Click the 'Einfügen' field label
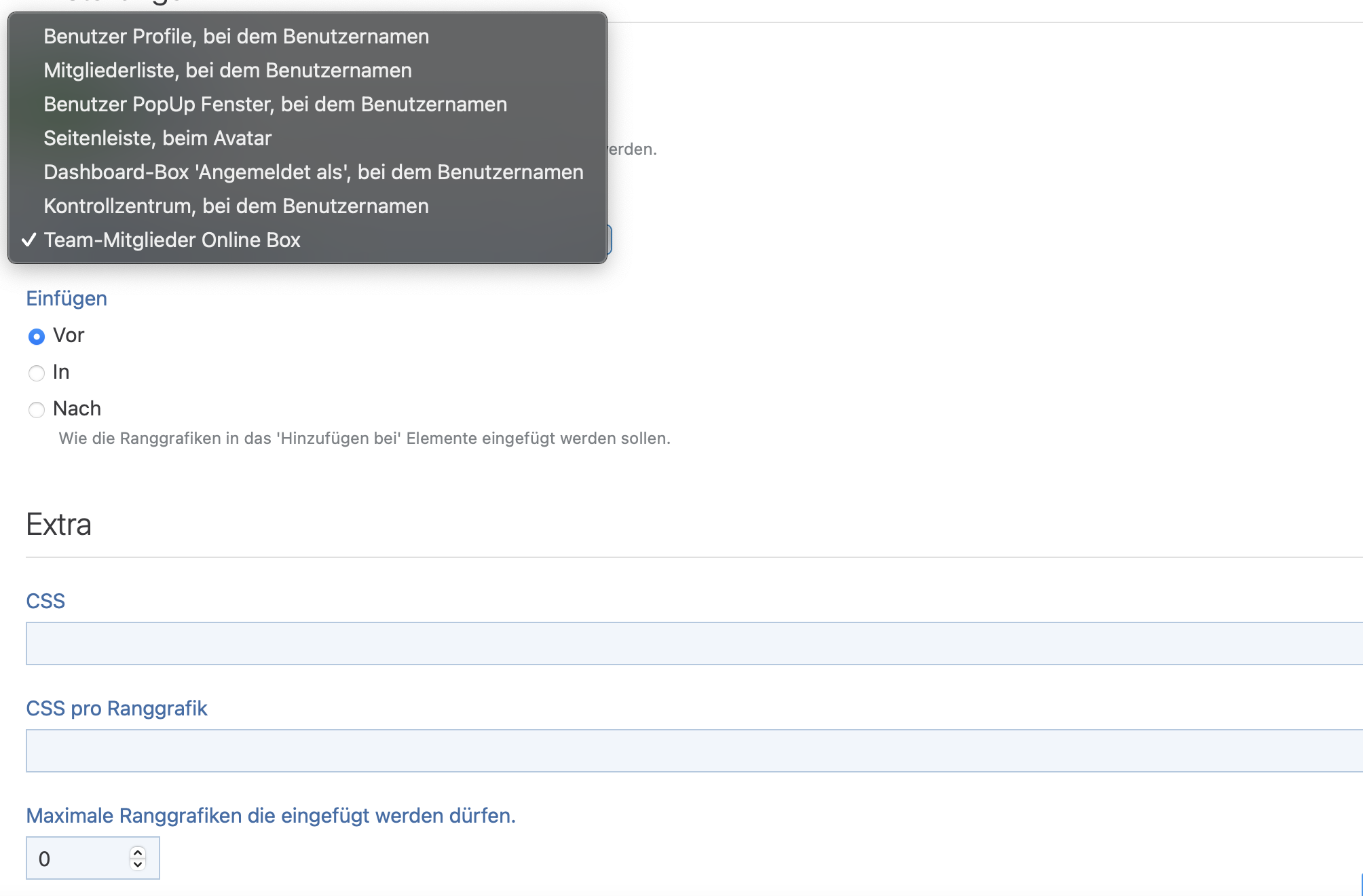The image size is (1363, 896). click(x=67, y=299)
